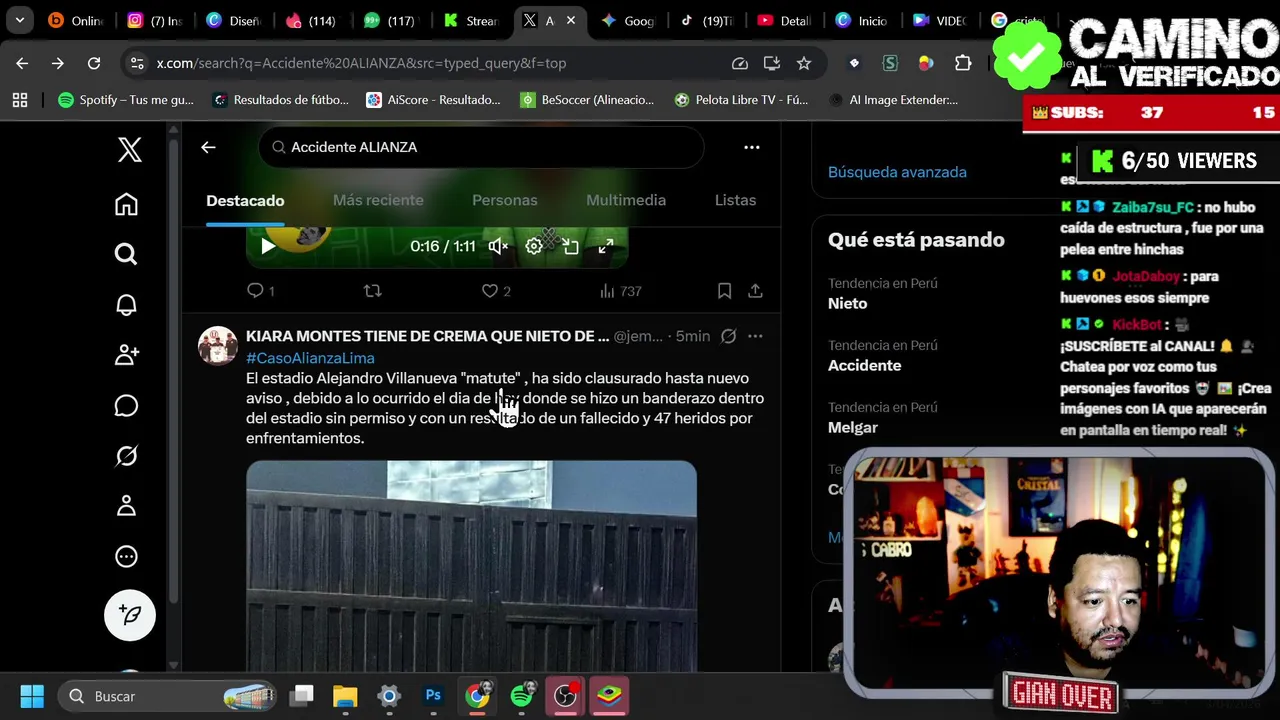This screenshot has width=1280, height=720.
Task: Open File Explorer from the taskbar
Action: click(345, 696)
